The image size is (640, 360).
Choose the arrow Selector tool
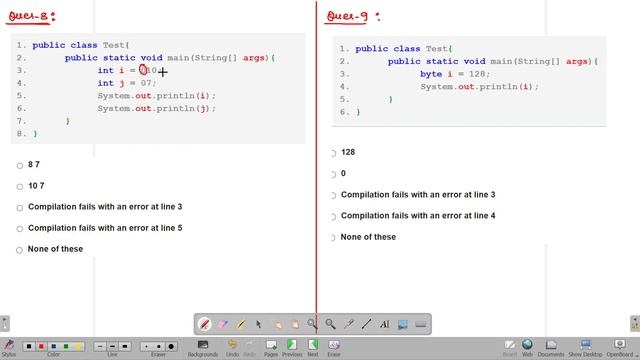[x=259, y=324]
